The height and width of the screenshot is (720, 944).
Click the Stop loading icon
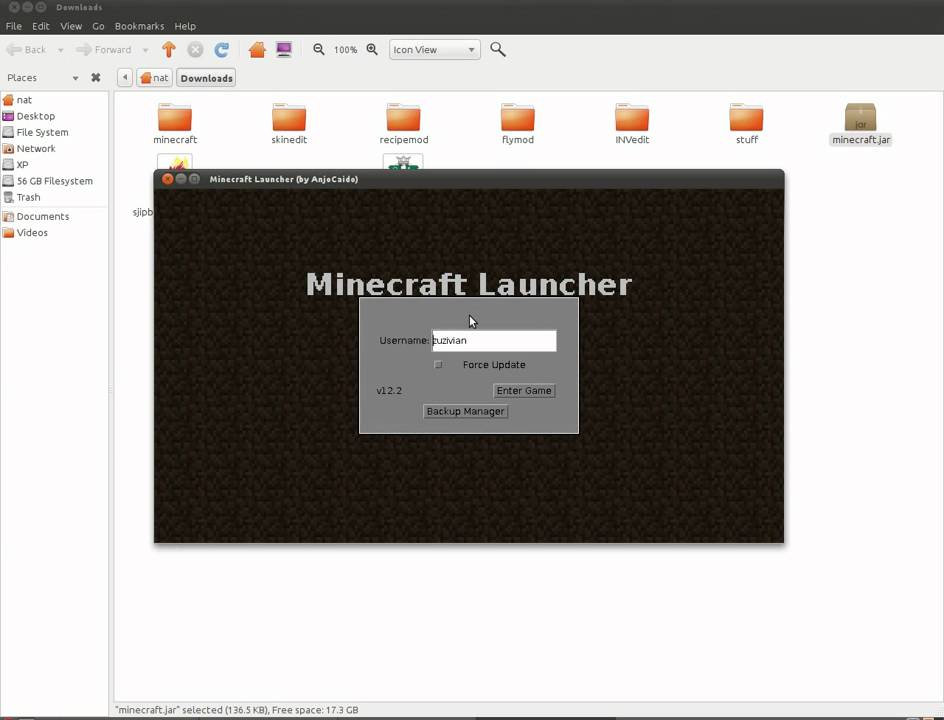click(195, 50)
